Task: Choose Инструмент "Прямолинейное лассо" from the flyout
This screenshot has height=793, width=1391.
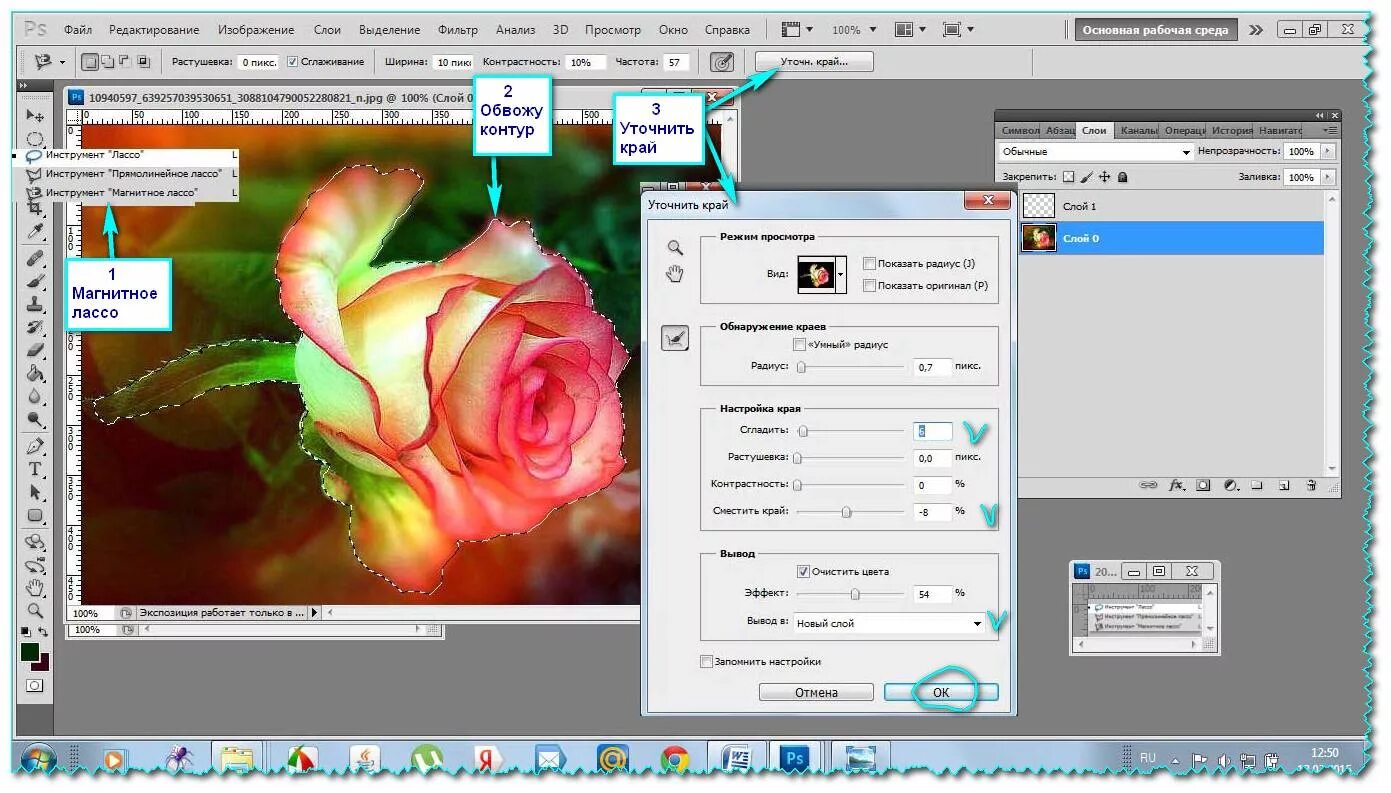Action: [x=133, y=173]
